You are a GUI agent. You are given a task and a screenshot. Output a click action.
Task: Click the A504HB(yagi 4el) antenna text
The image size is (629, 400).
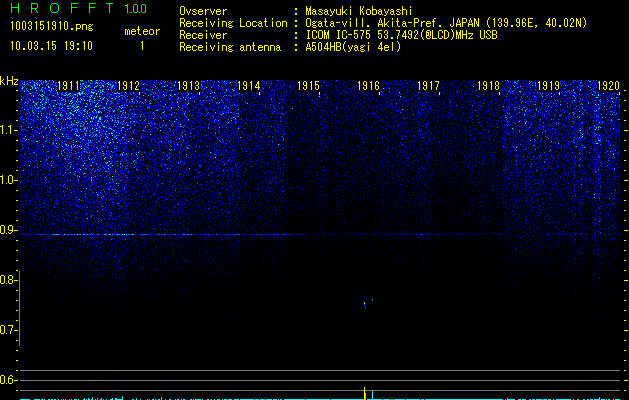(353, 47)
